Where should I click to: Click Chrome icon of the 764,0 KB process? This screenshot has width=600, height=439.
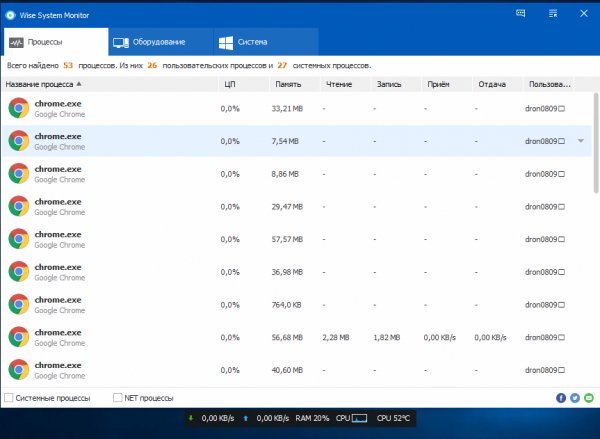click(x=19, y=304)
